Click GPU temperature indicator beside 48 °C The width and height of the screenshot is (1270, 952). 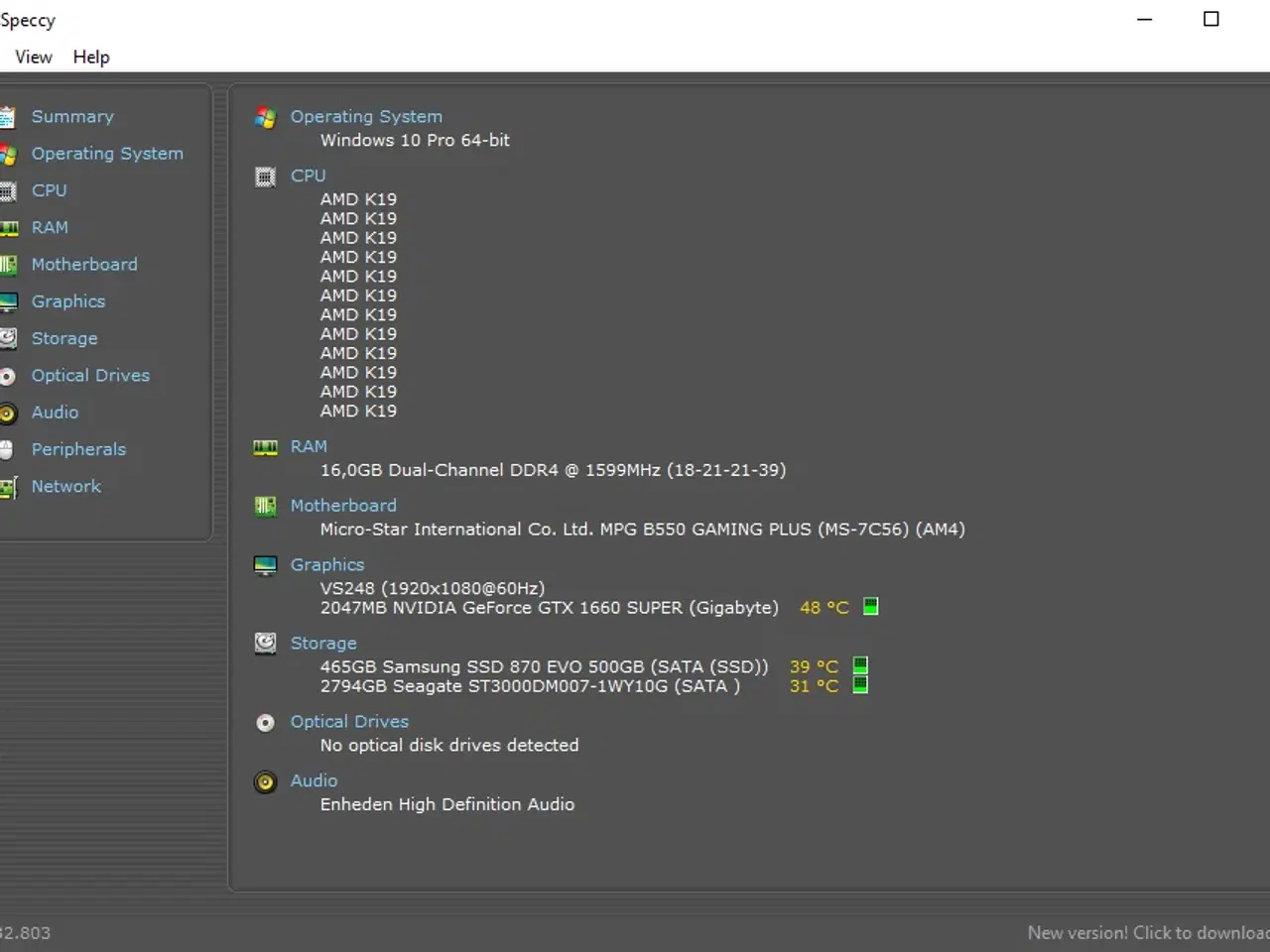pyautogui.click(x=871, y=606)
